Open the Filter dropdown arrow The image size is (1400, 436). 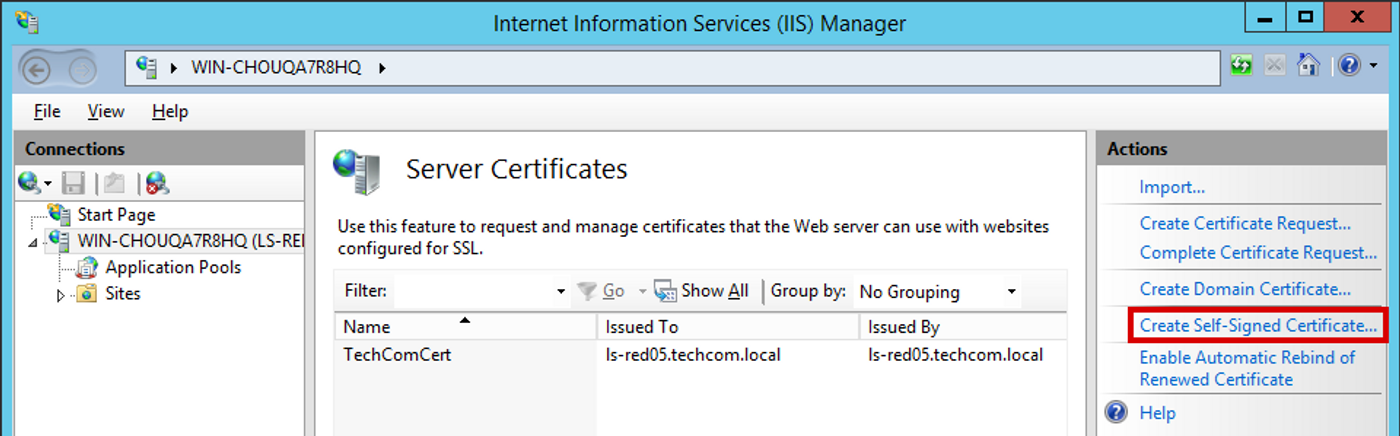[x=561, y=292]
